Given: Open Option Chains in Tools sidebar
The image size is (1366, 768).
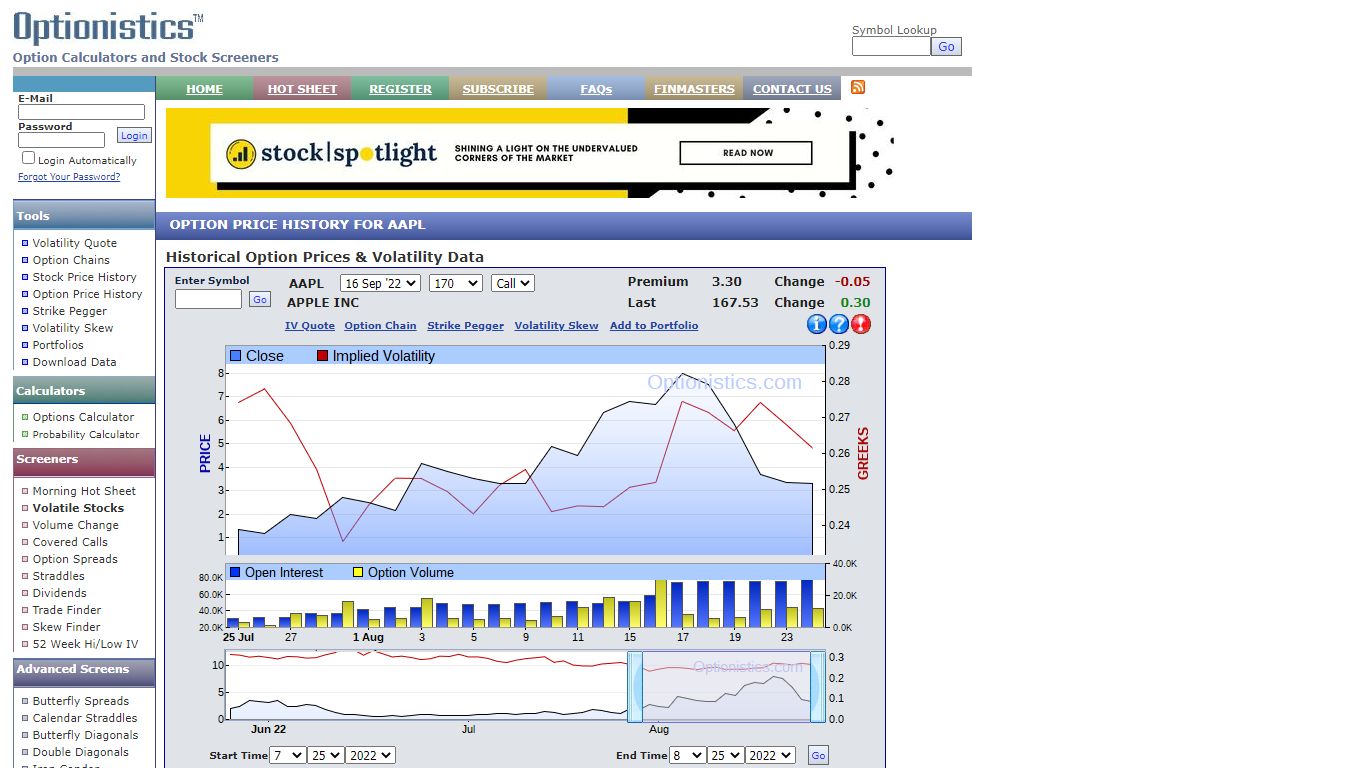Looking at the screenshot, I should tap(71, 260).
